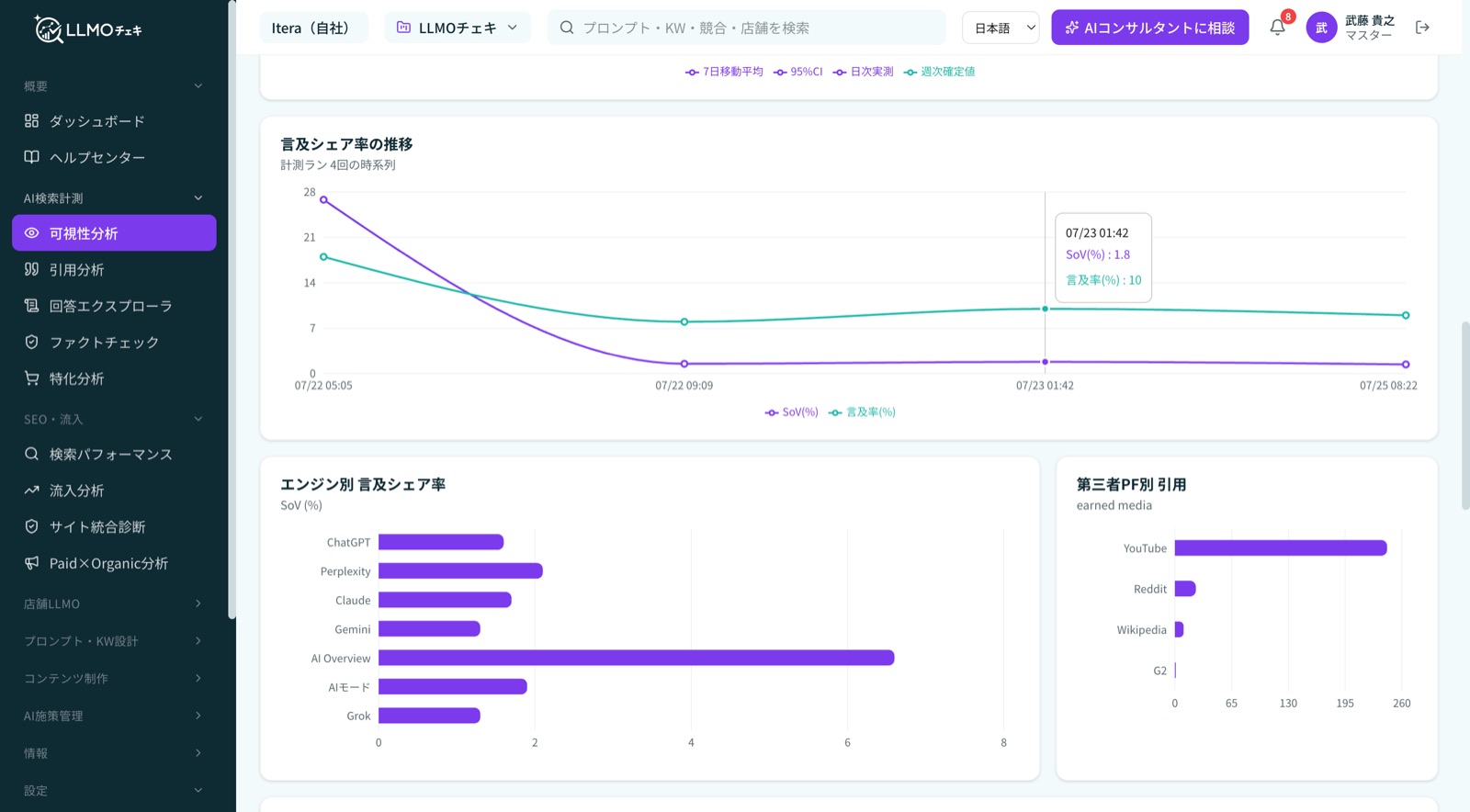Image resolution: width=1470 pixels, height=812 pixels.
Task: Click the Itera（自社） company chip
Action: pyautogui.click(x=314, y=28)
